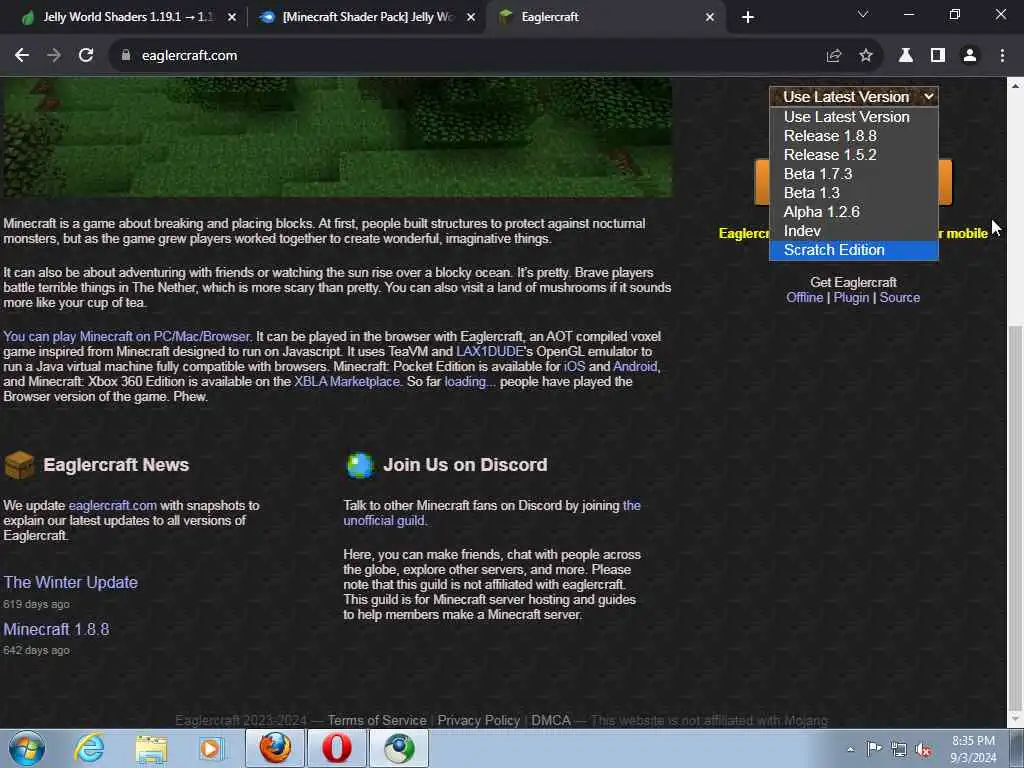Click the scrollbar up arrow
The image size is (1024, 768).
pyautogui.click(x=1015, y=85)
